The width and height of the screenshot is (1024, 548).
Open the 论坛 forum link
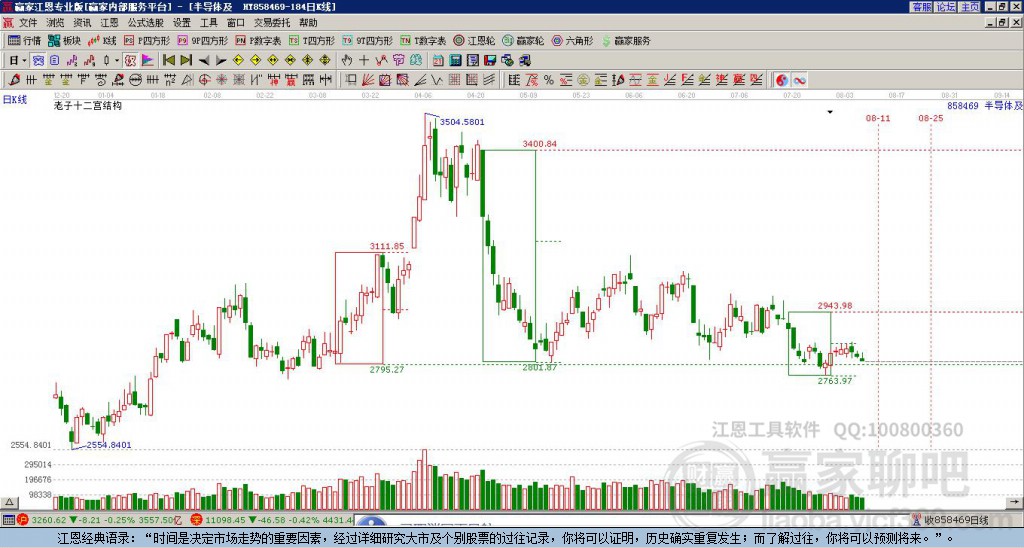coord(946,7)
